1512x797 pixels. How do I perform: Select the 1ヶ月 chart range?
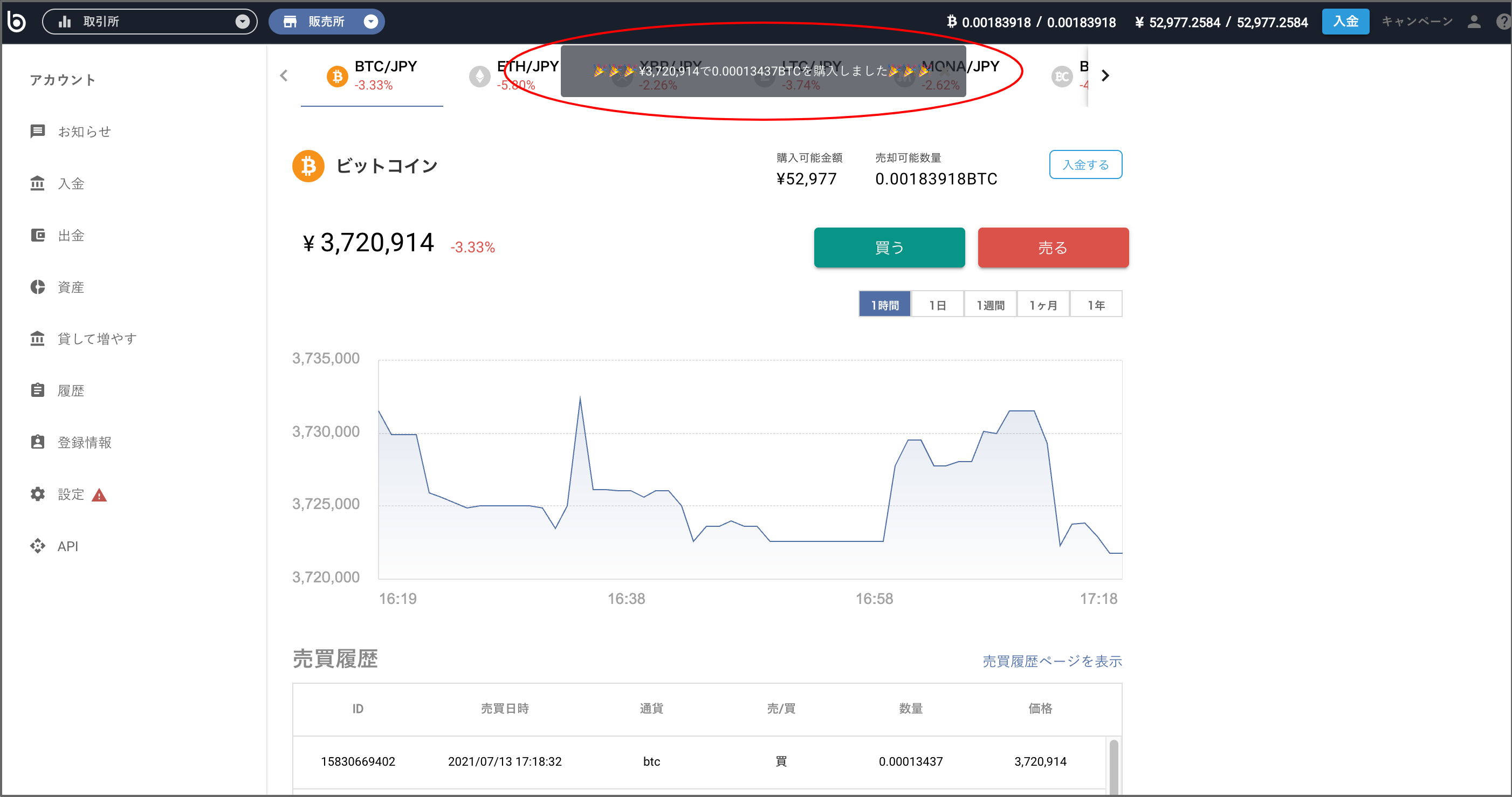pyautogui.click(x=1043, y=305)
